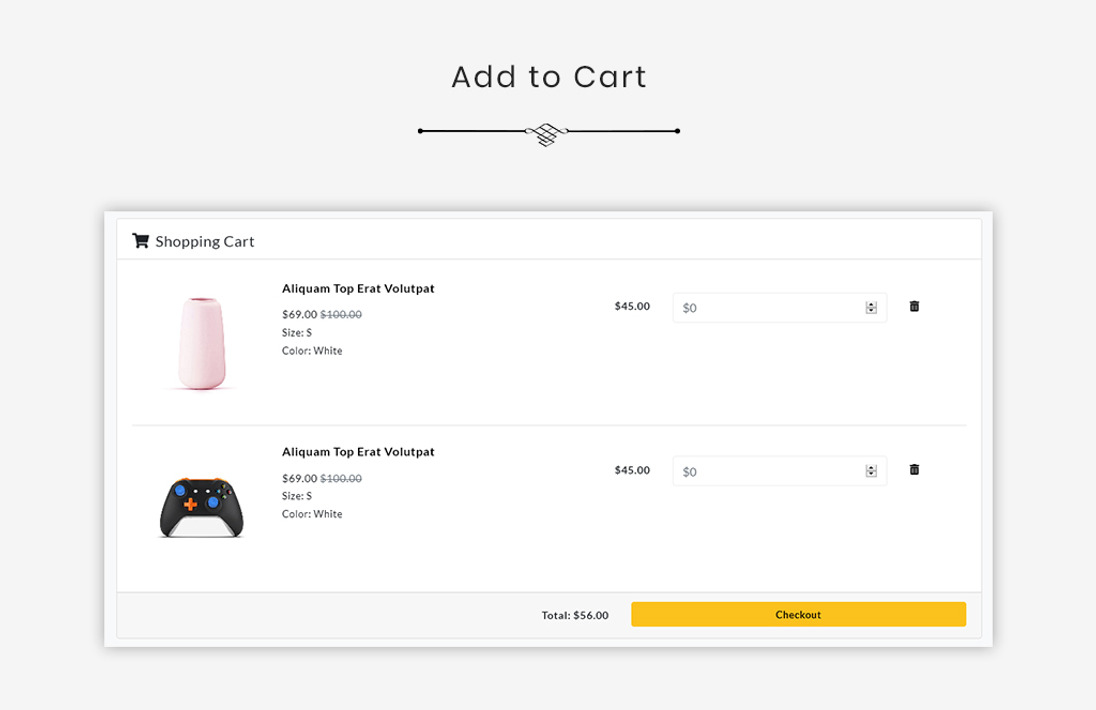This screenshot has height=710, width=1096.
Task: Open the first Aliquam Top Erat Volutpat title
Action: (358, 289)
